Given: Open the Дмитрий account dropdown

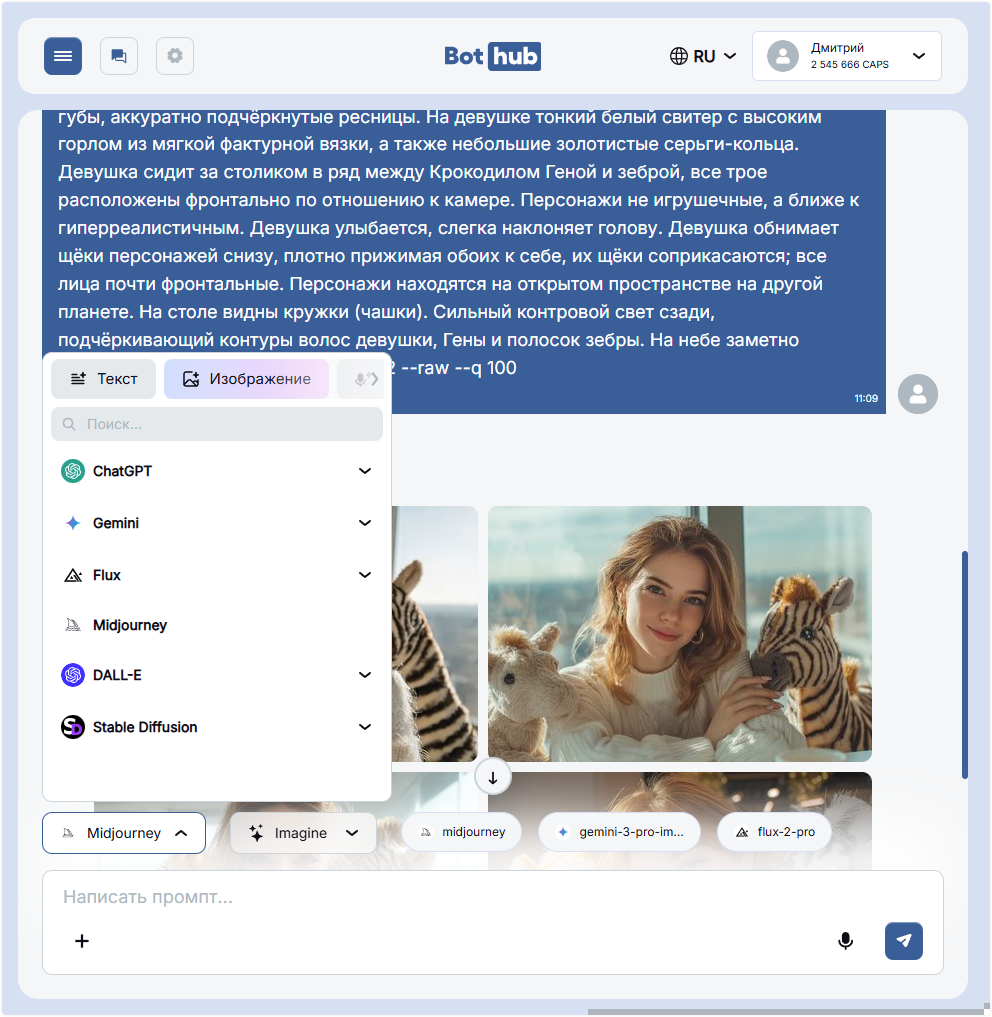Looking at the screenshot, I should point(846,56).
